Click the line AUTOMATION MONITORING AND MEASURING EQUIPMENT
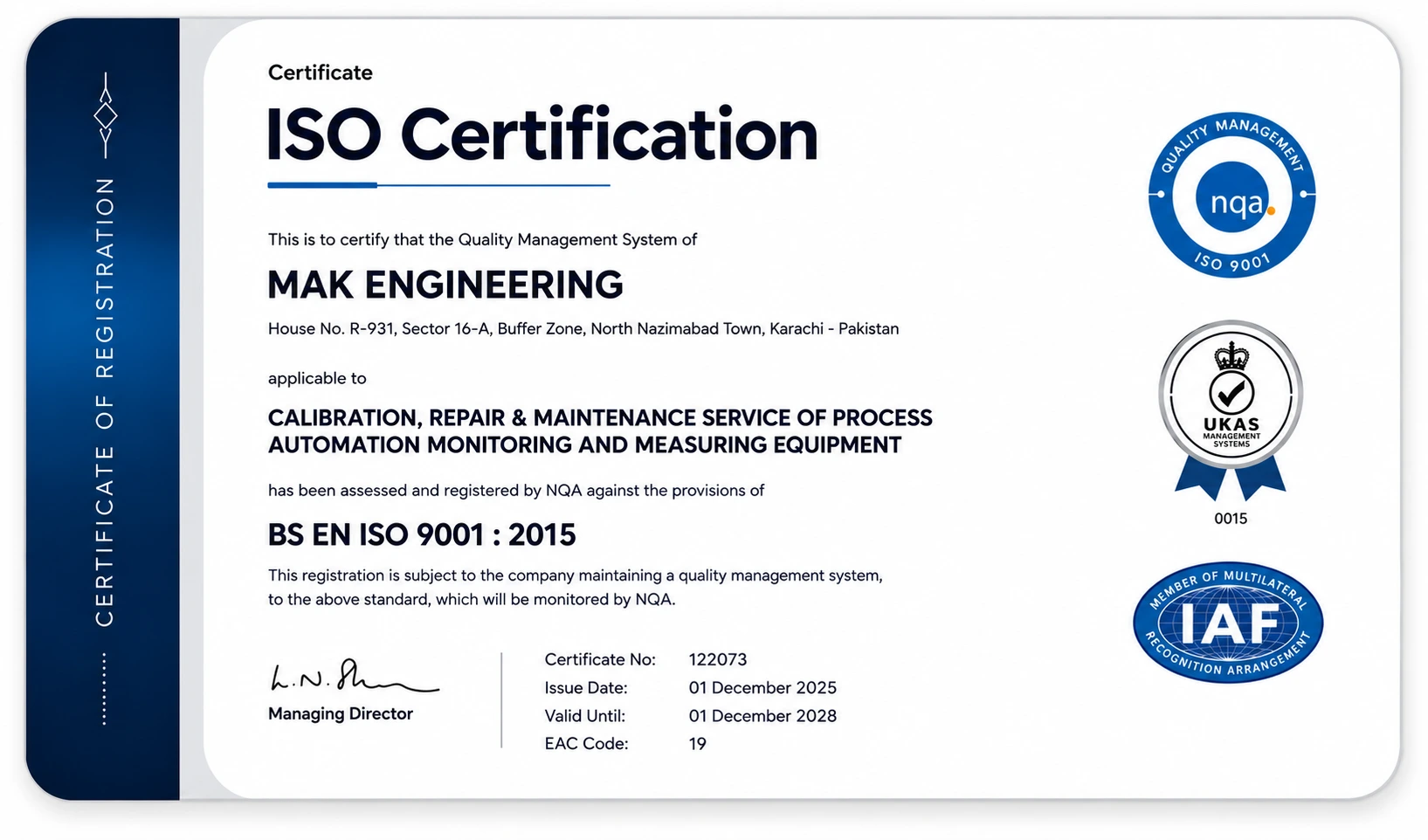 [x=584, y=445]
